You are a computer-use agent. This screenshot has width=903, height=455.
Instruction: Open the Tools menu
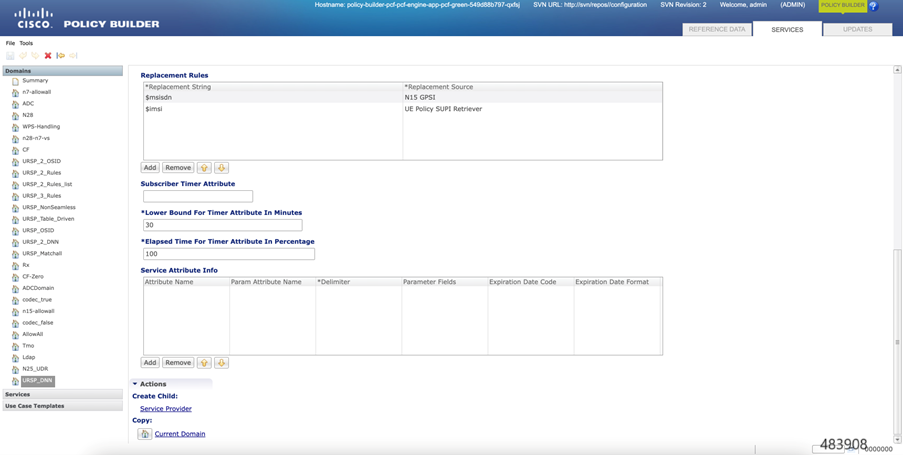pos(26,43)
